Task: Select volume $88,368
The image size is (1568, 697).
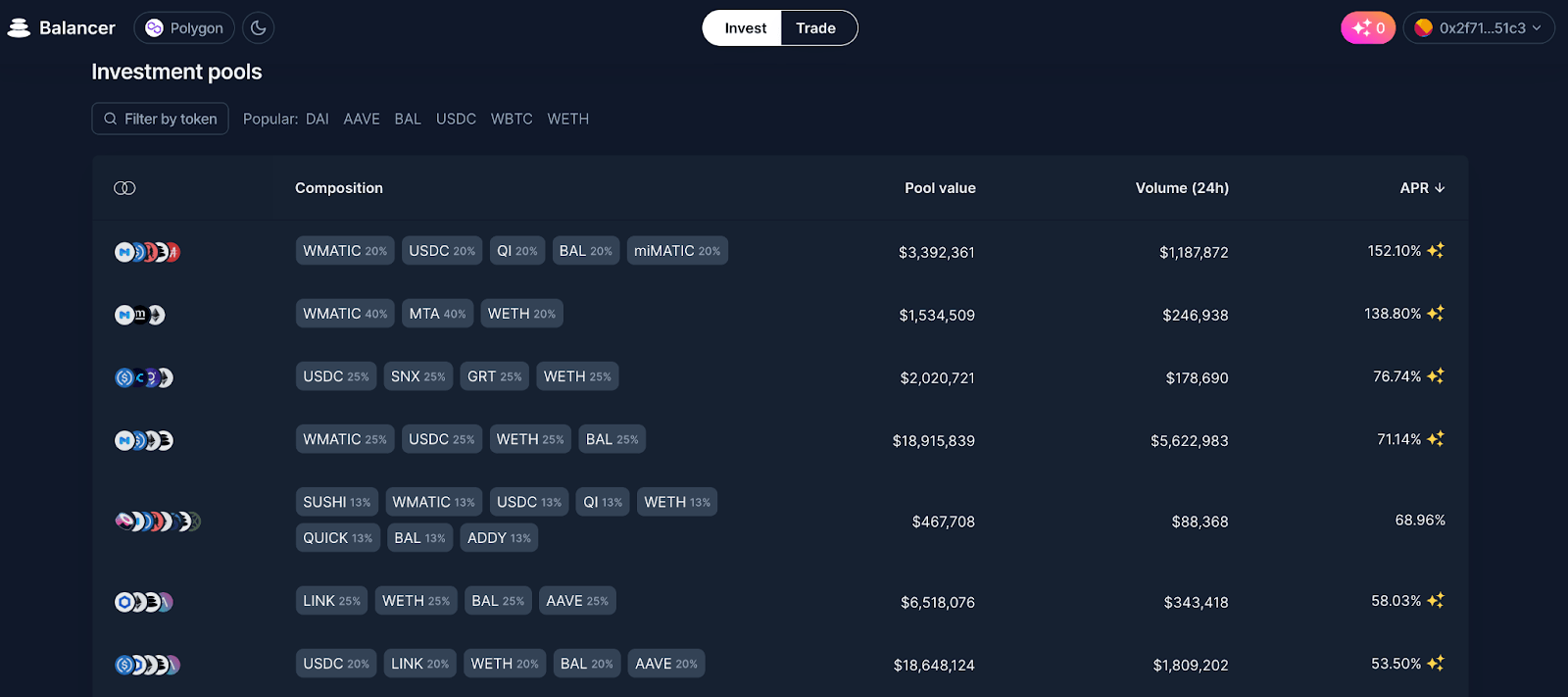Action: (x=1200, y=523)
